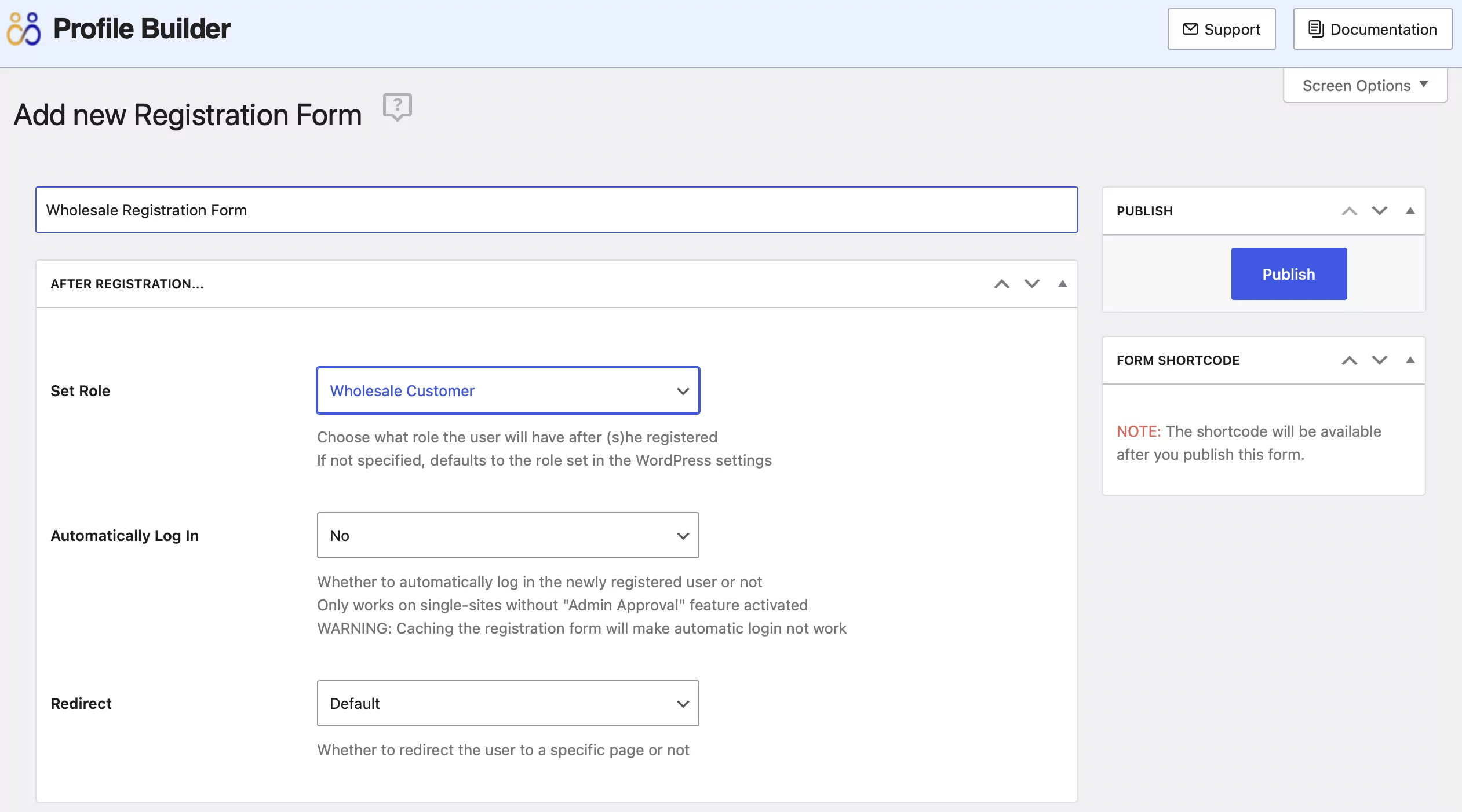Click the AFTER REGISTRATION... panel heading
The width and height of the screenshot is (1462, 812).
click(x=127, y=284)
